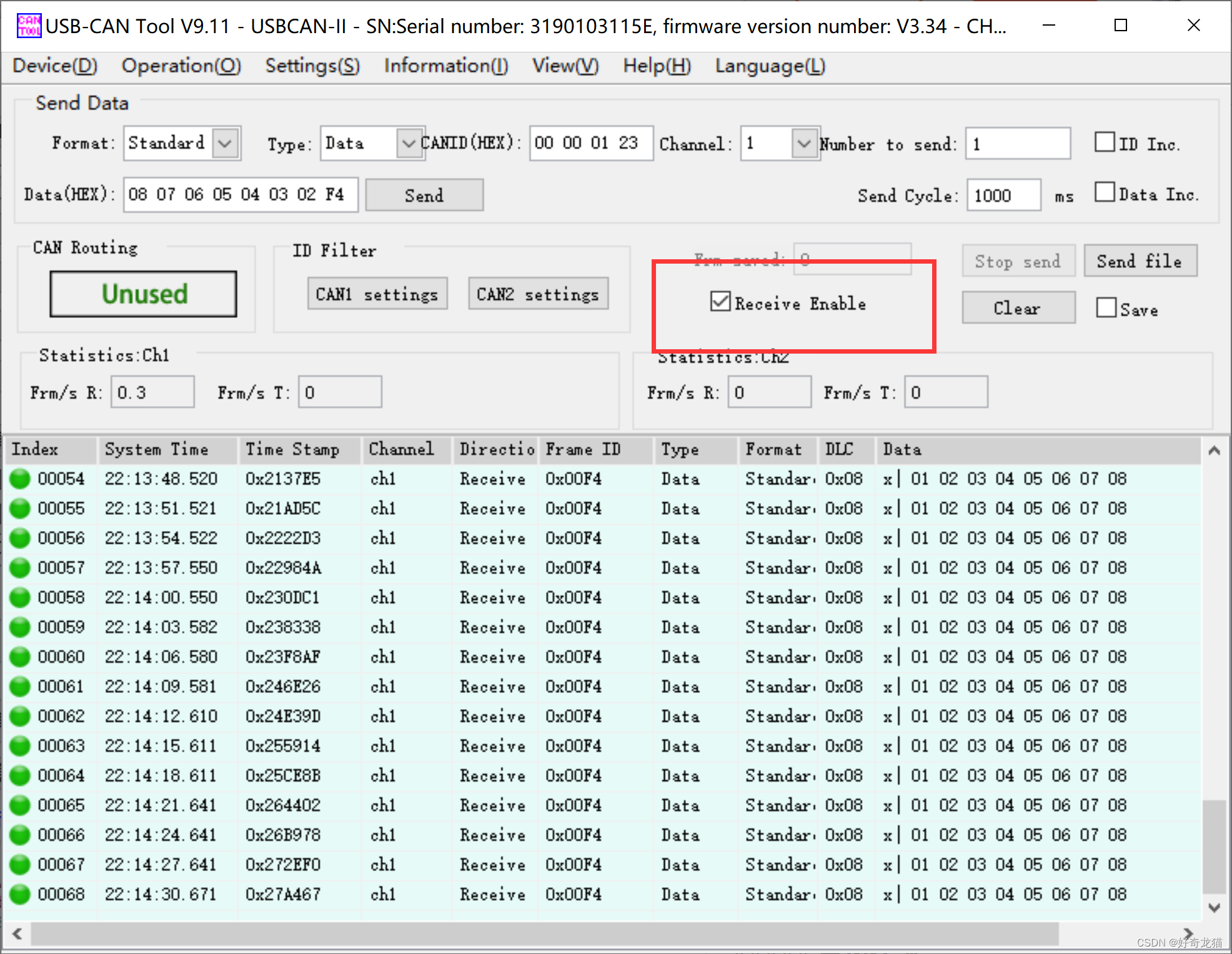Image resolution: width=1232 pixels, height=954 pixels.
Task: Click the scroll left arrow at the bottom
Action: click(x=17, y=934)
